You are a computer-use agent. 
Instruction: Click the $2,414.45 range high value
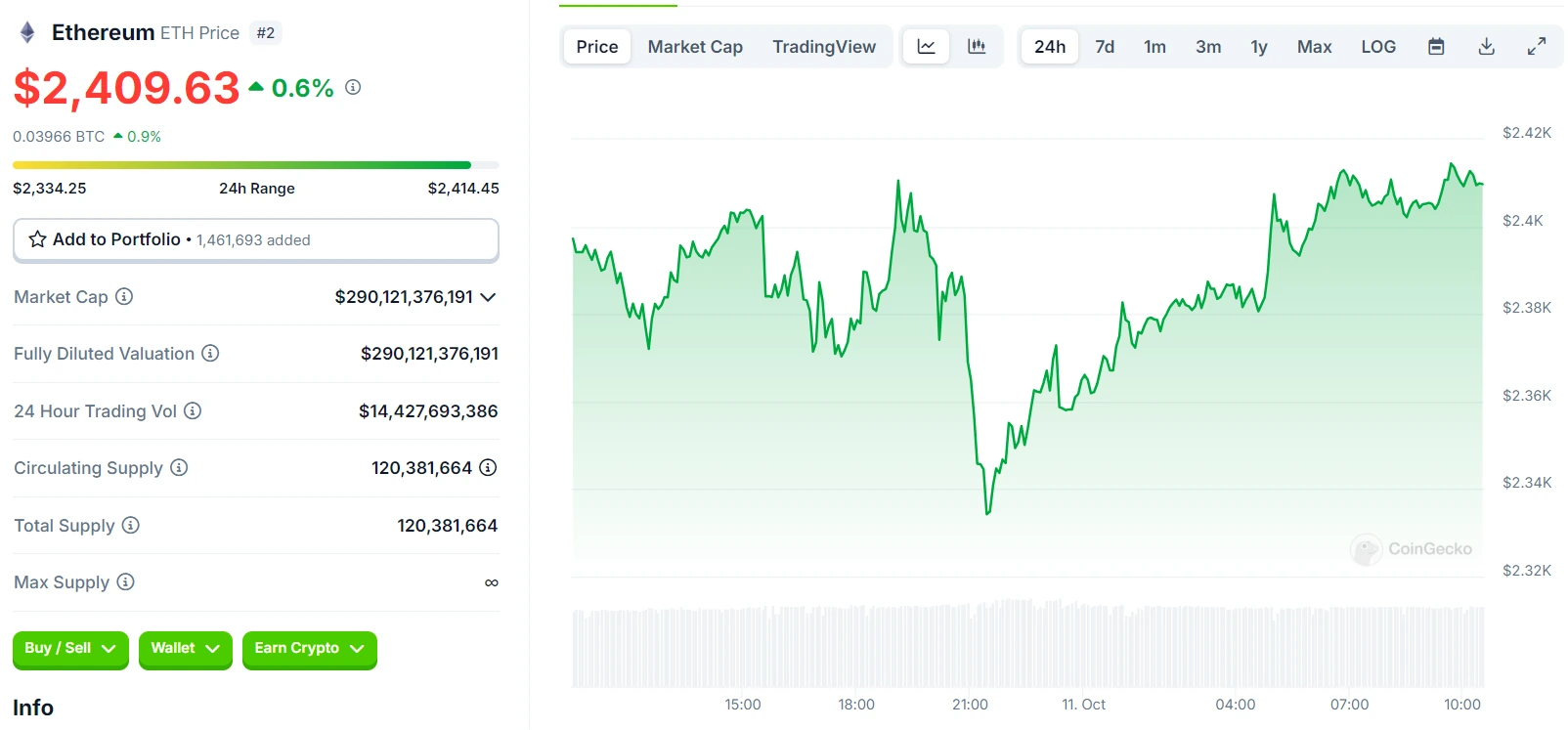click(463, 188)
